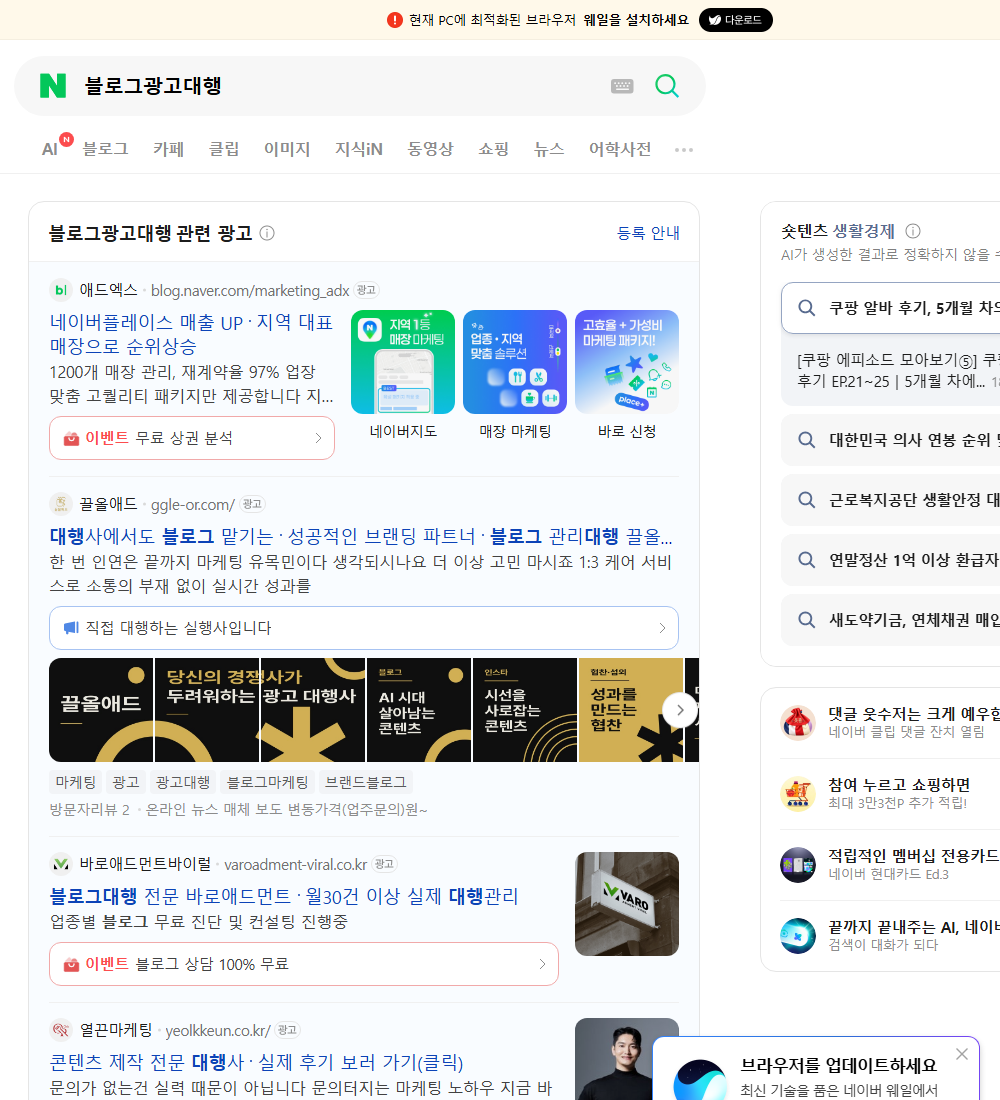Click the 댓글 웃수저 promo icon
Screen dimensions: 1000x1100
[x=798, y=723]
